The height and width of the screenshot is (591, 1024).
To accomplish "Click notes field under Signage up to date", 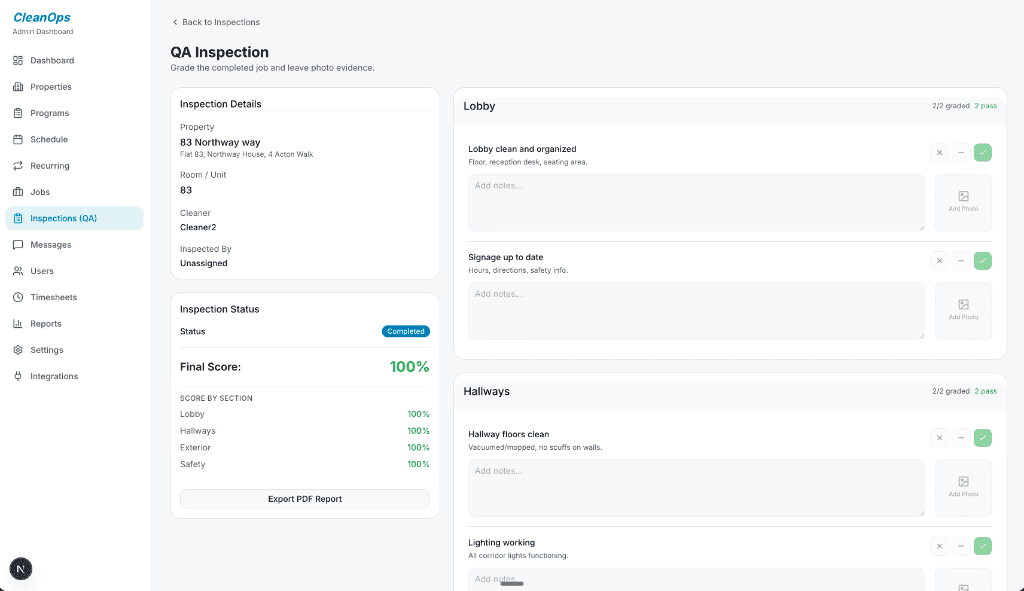I will [696, 311].
